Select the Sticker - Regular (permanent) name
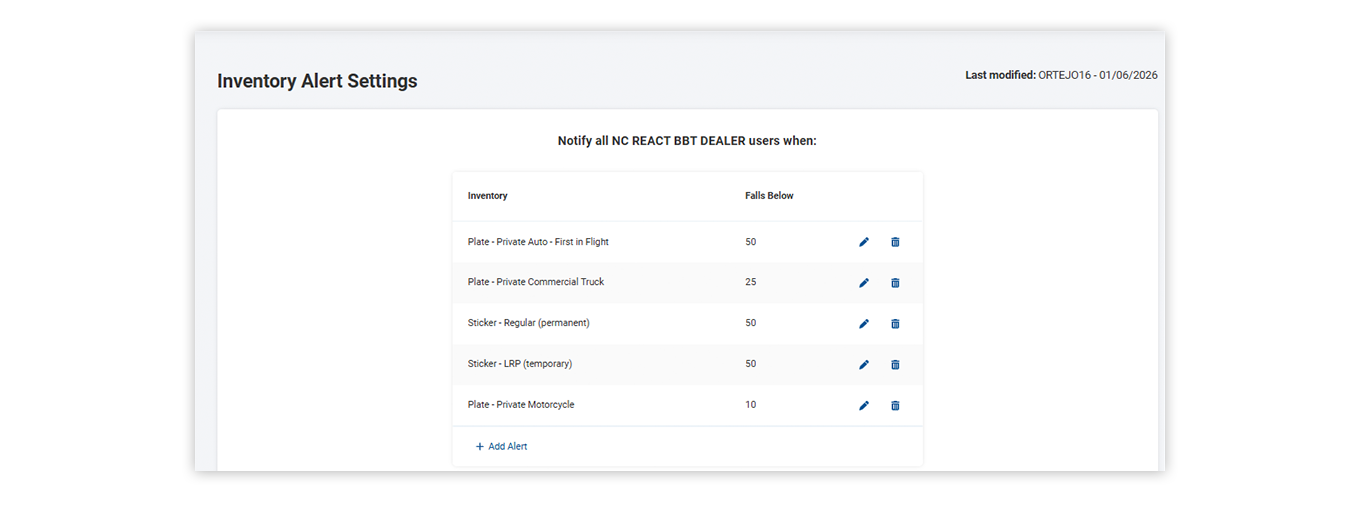The height and width of the screenshot is (505, 1360). point(528,323)
